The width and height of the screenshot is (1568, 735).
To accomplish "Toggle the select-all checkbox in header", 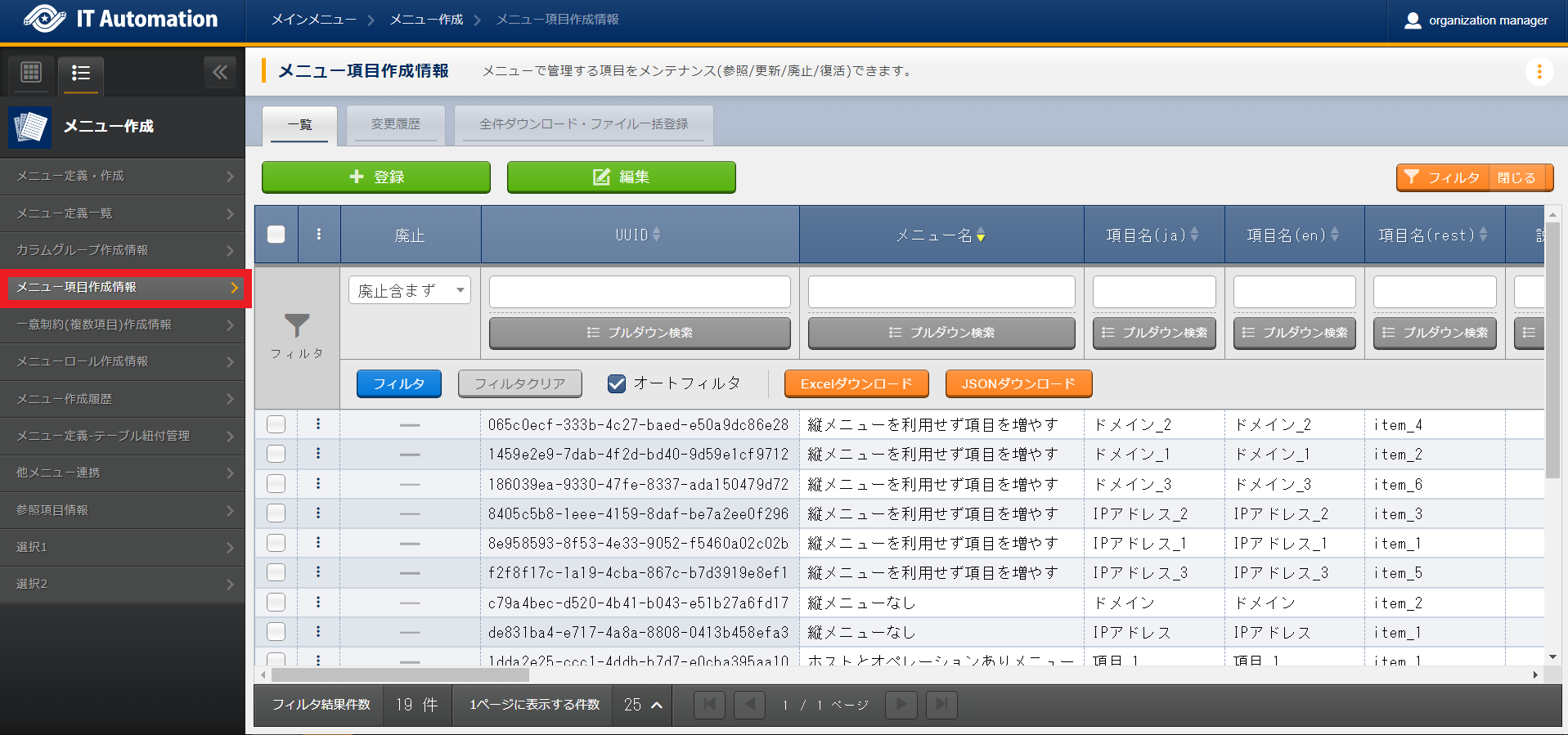I will coord(276,235).
